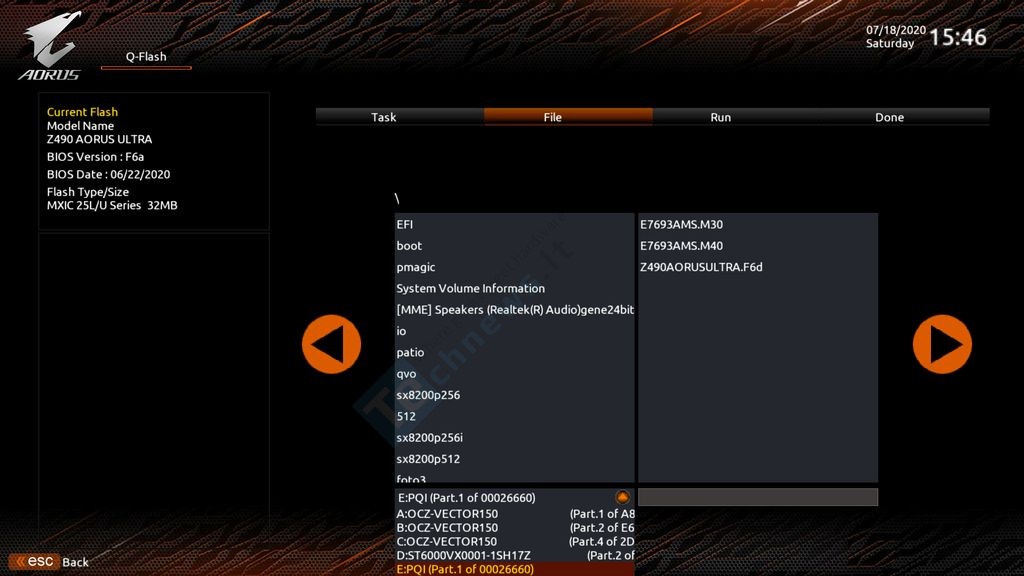Choose drive A:OCZ-VECTOR150
This screenshot has height=576, width=1024.
coord(515,514)
